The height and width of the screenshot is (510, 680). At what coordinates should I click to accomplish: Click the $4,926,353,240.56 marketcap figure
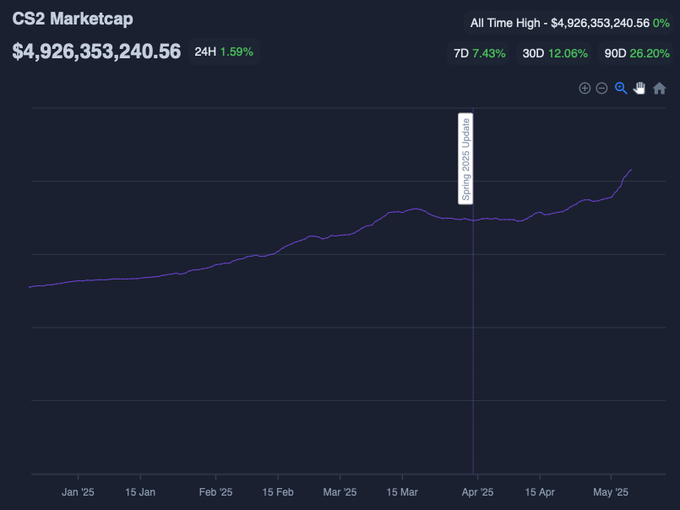[96, 51]
